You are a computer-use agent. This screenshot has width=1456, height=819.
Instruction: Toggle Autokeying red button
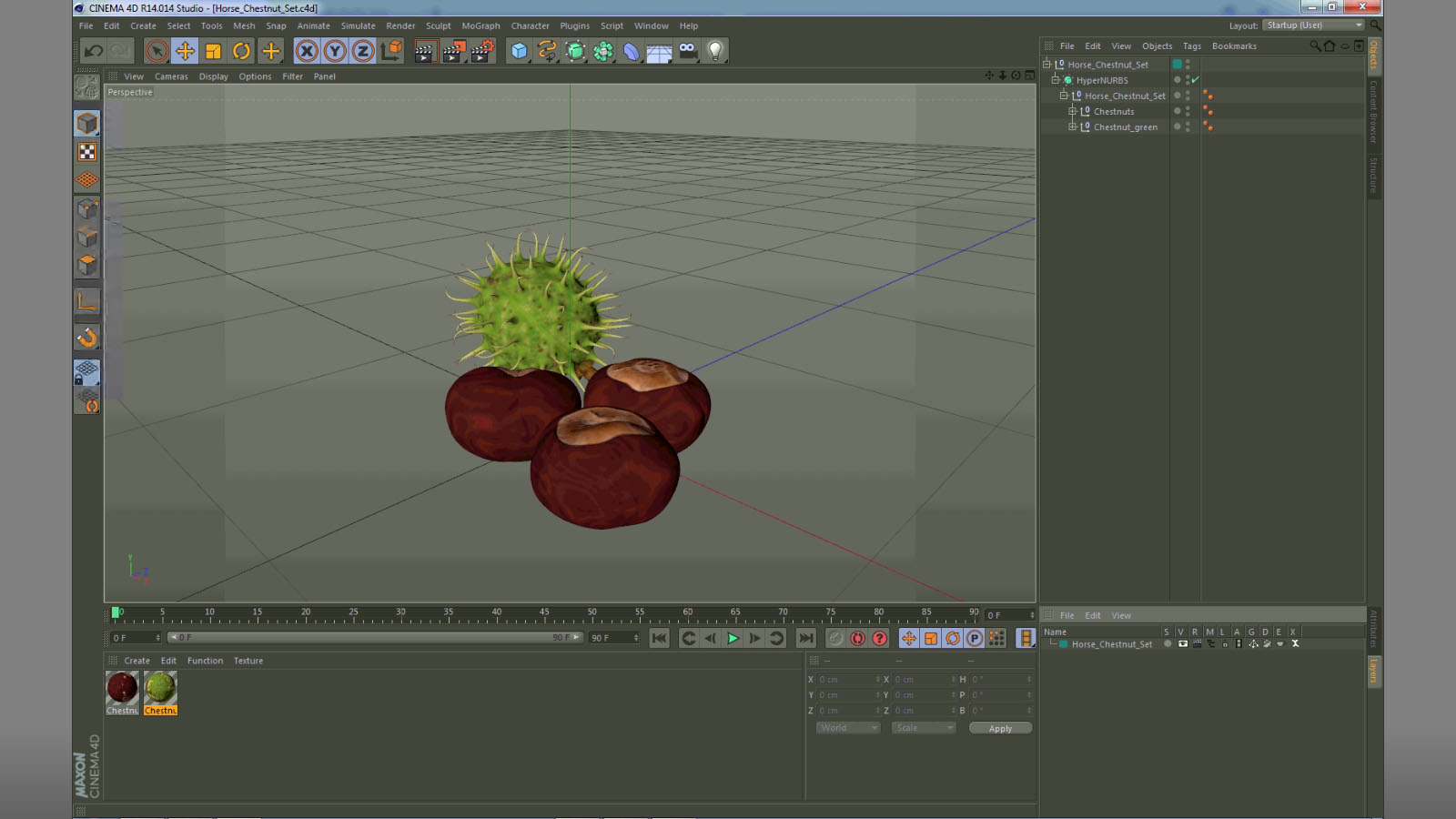click(857, 638)
